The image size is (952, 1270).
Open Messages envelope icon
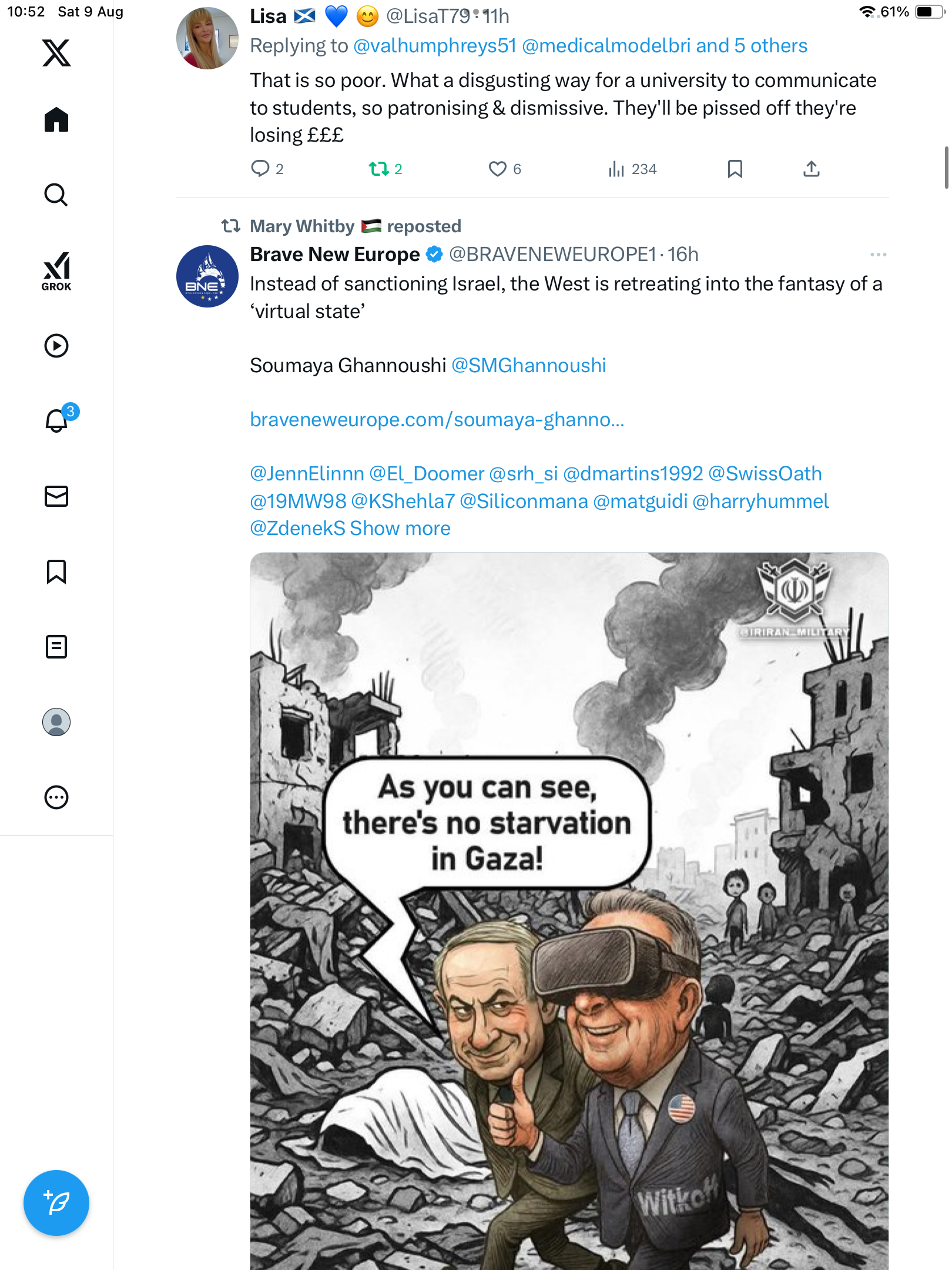pyautogui.click(x=56, y=496)
